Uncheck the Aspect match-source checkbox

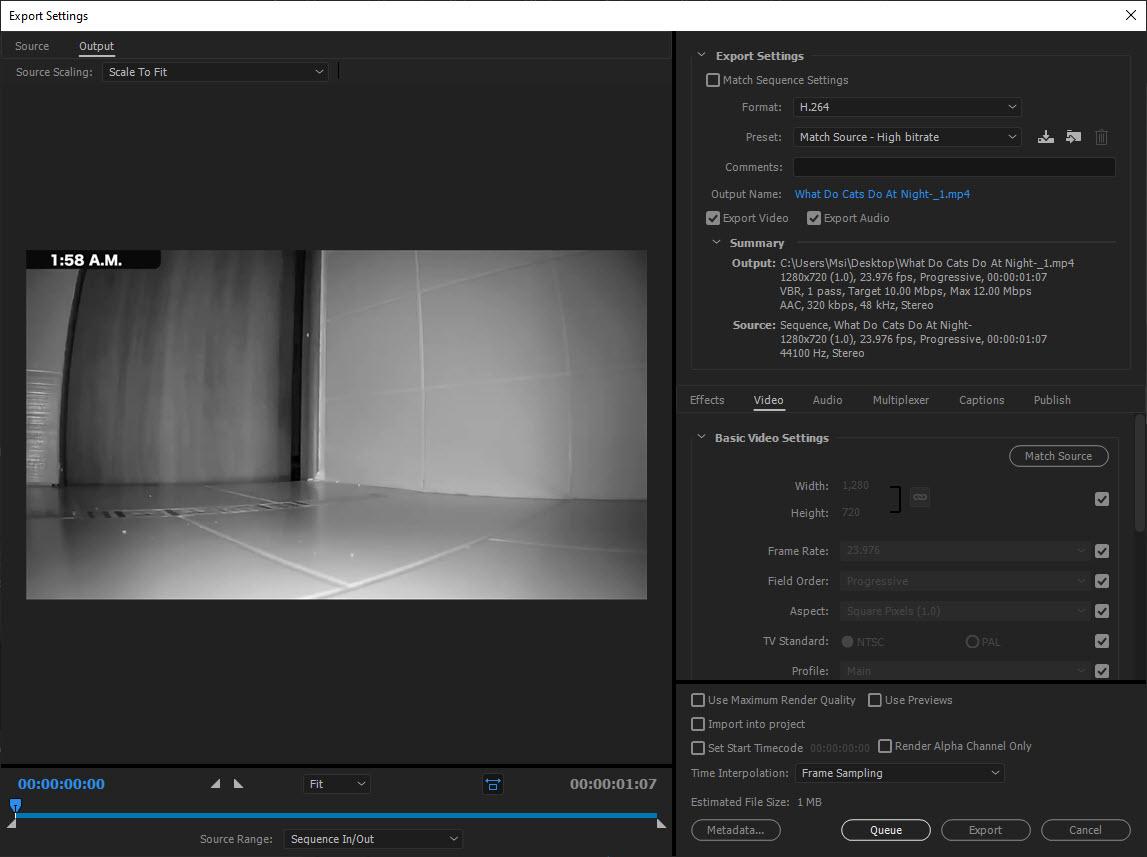[1102, 611]
